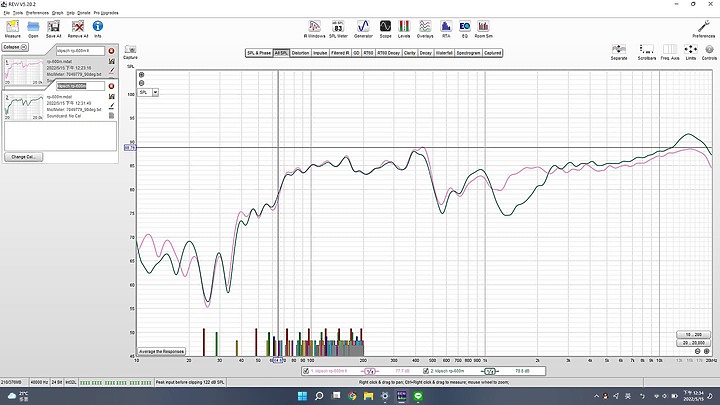Viewport: 720px width, 405px height.
Task: Open LINE app from the taskbar
Action: pos(418,396)
